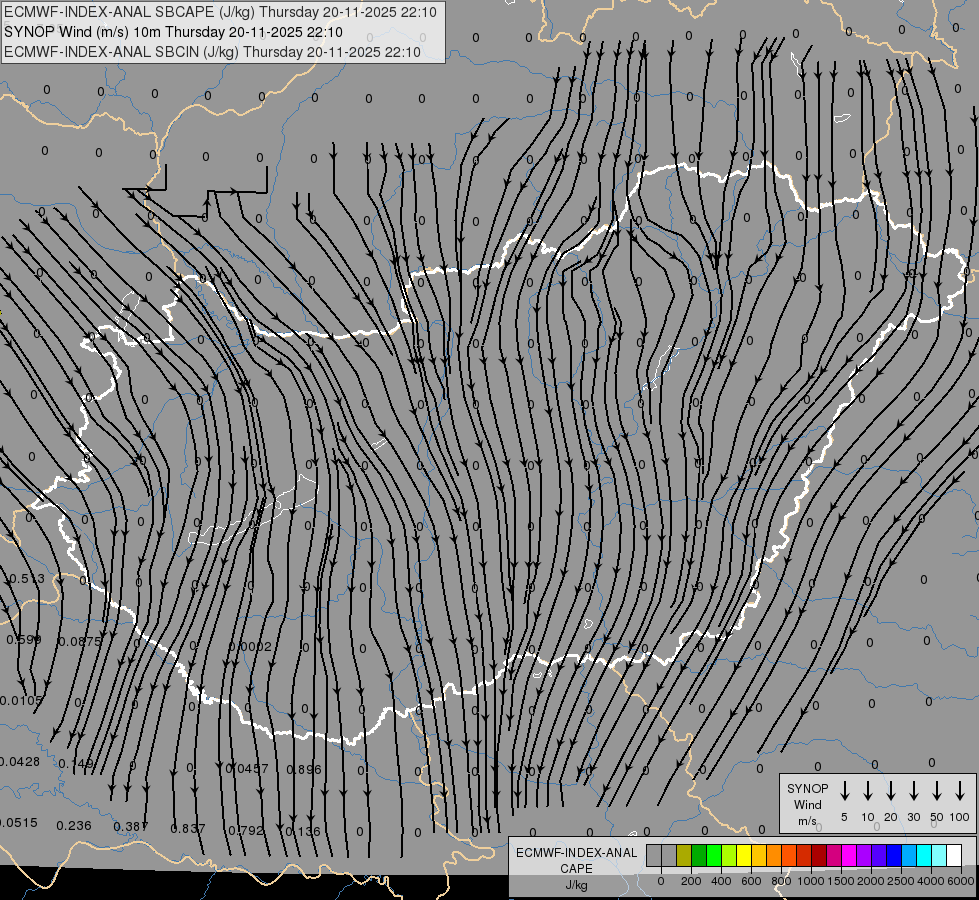This screenshot has width=979, height=900.
Task: Click the 0.896 value on the map
Action: point(304,769)
